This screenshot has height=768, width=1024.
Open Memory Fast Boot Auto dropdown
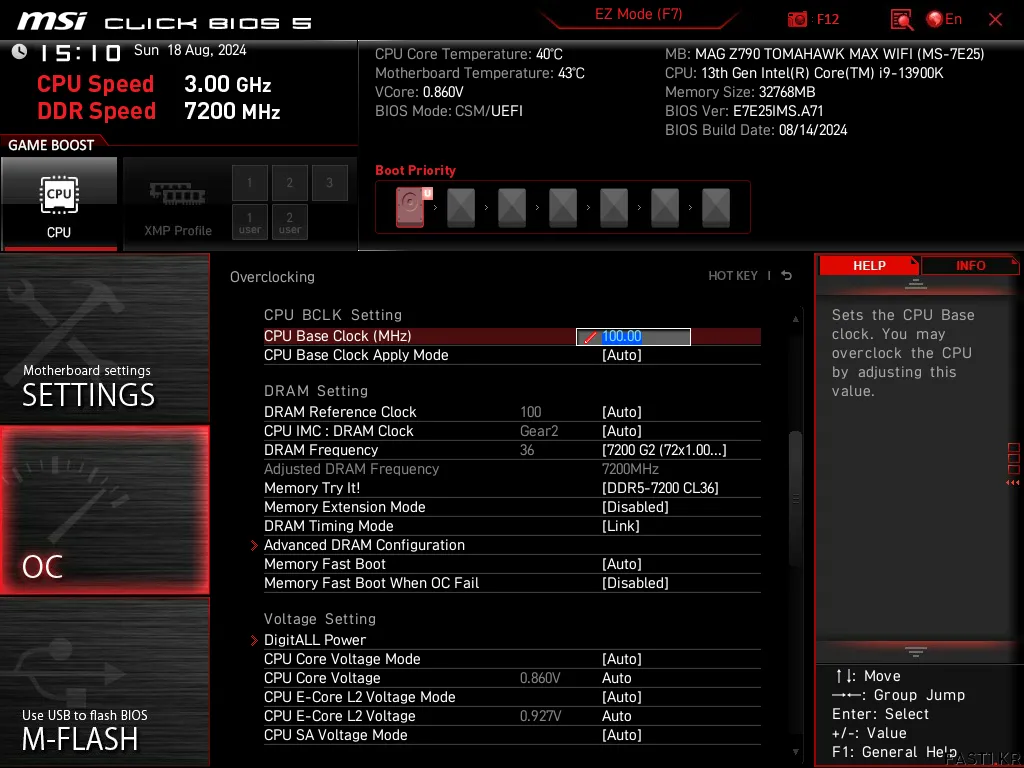pos(622,564)
